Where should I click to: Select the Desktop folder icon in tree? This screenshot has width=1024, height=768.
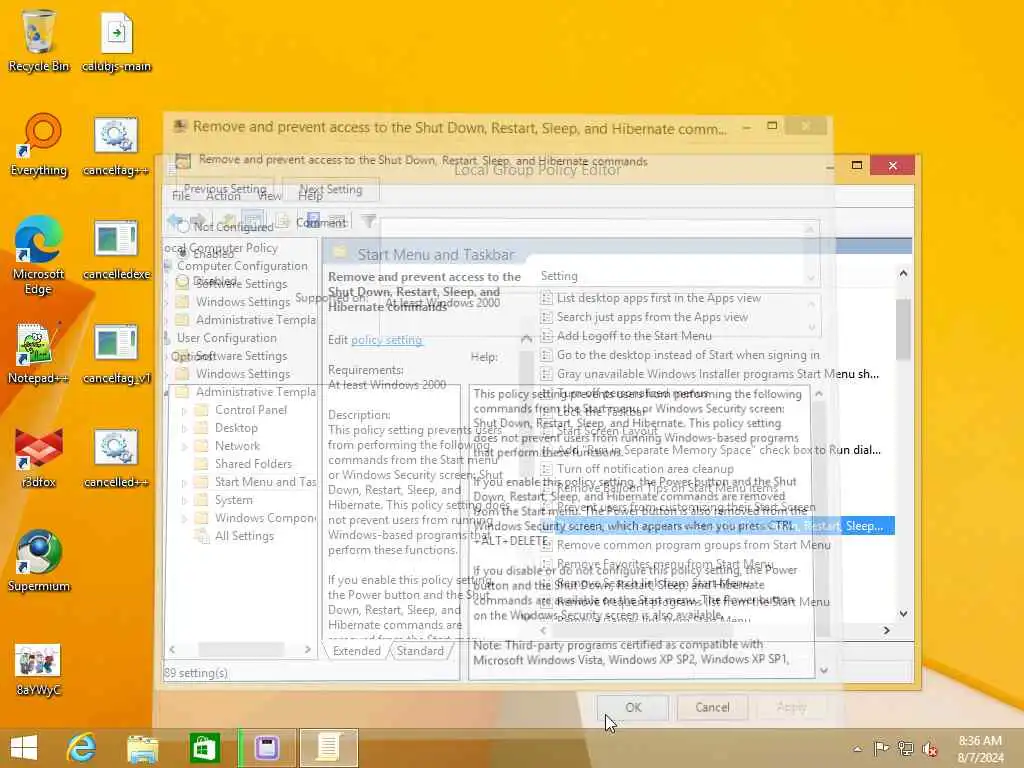pos(202,428)
